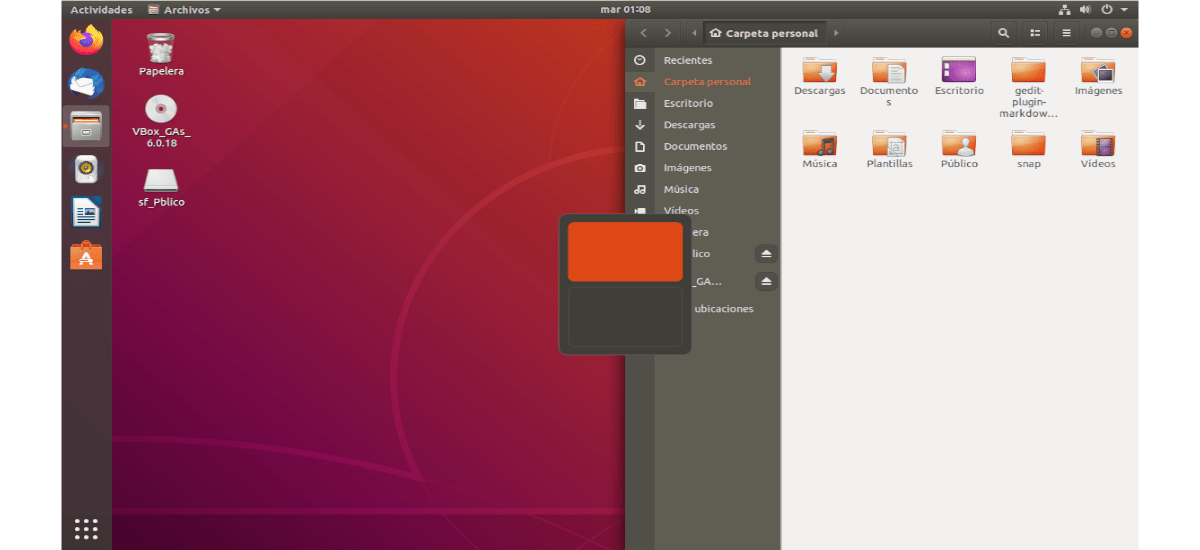
Task: Open the Música folder icon
Action: click(x=819, y=145)
